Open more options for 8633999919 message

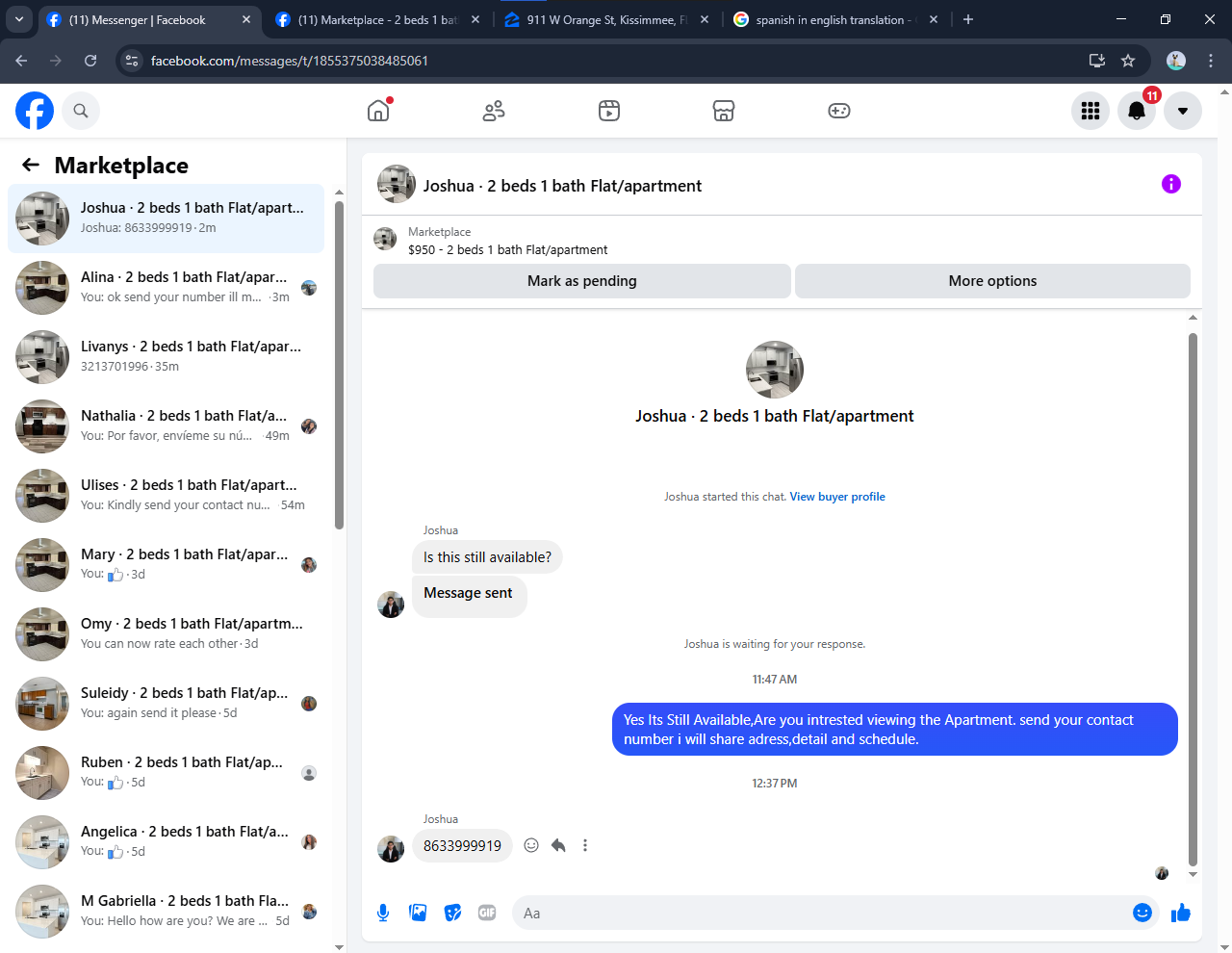point(585,845)
